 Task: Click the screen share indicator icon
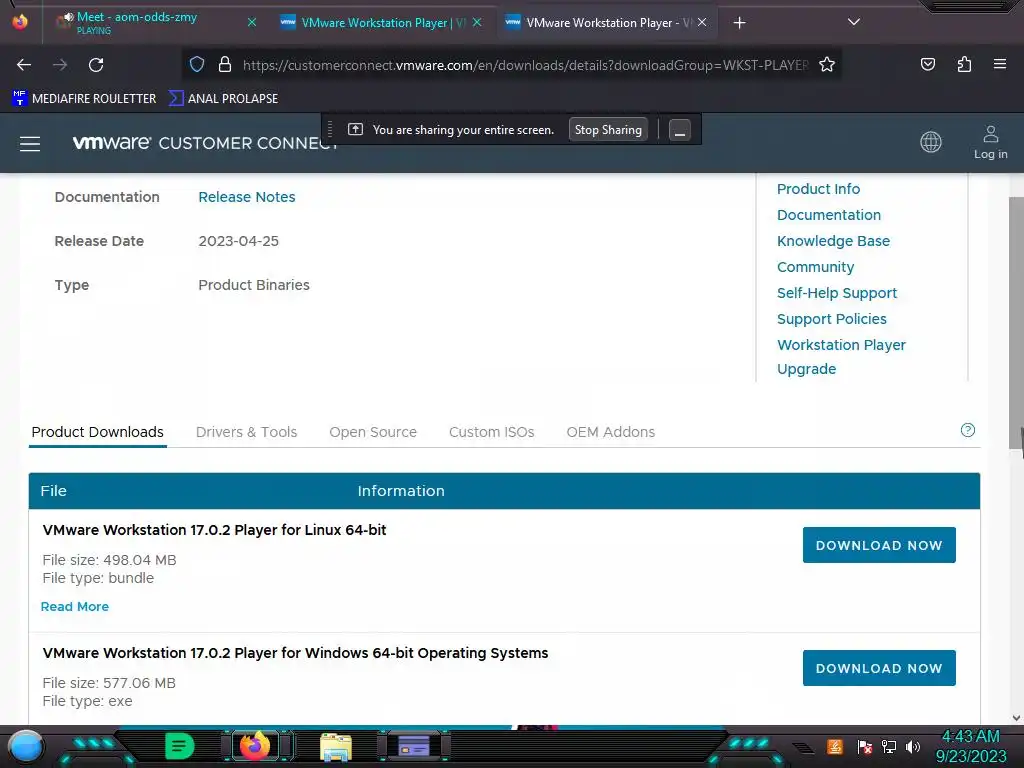355,129
